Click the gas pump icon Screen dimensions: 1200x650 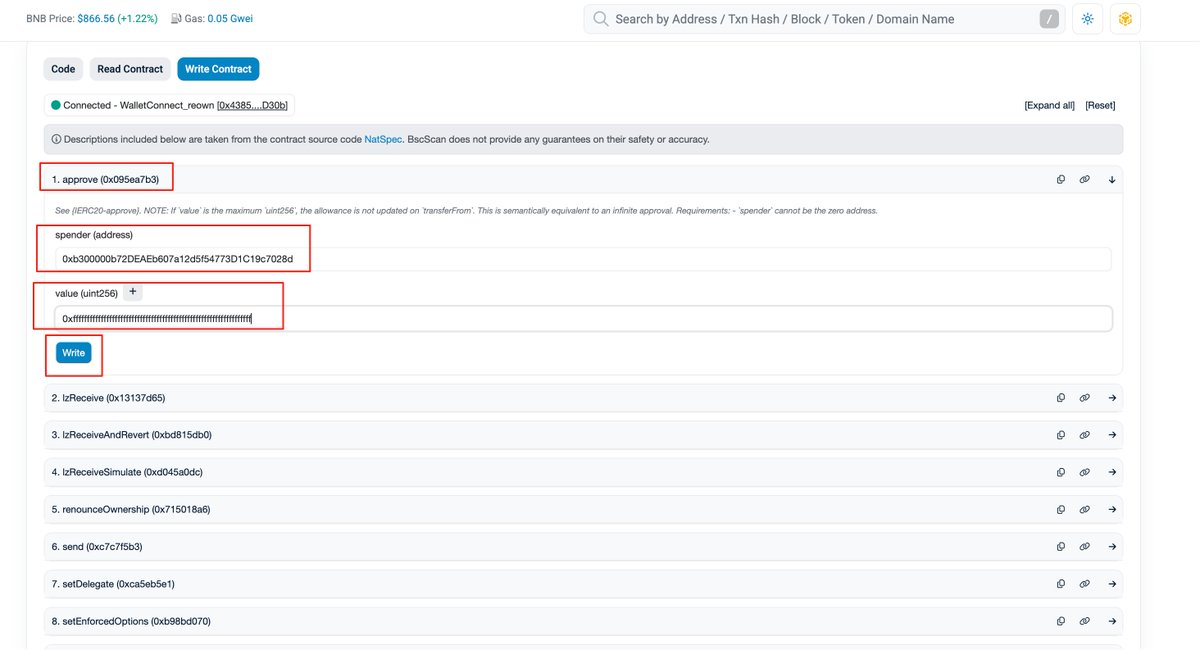click(x=176, y=19)
